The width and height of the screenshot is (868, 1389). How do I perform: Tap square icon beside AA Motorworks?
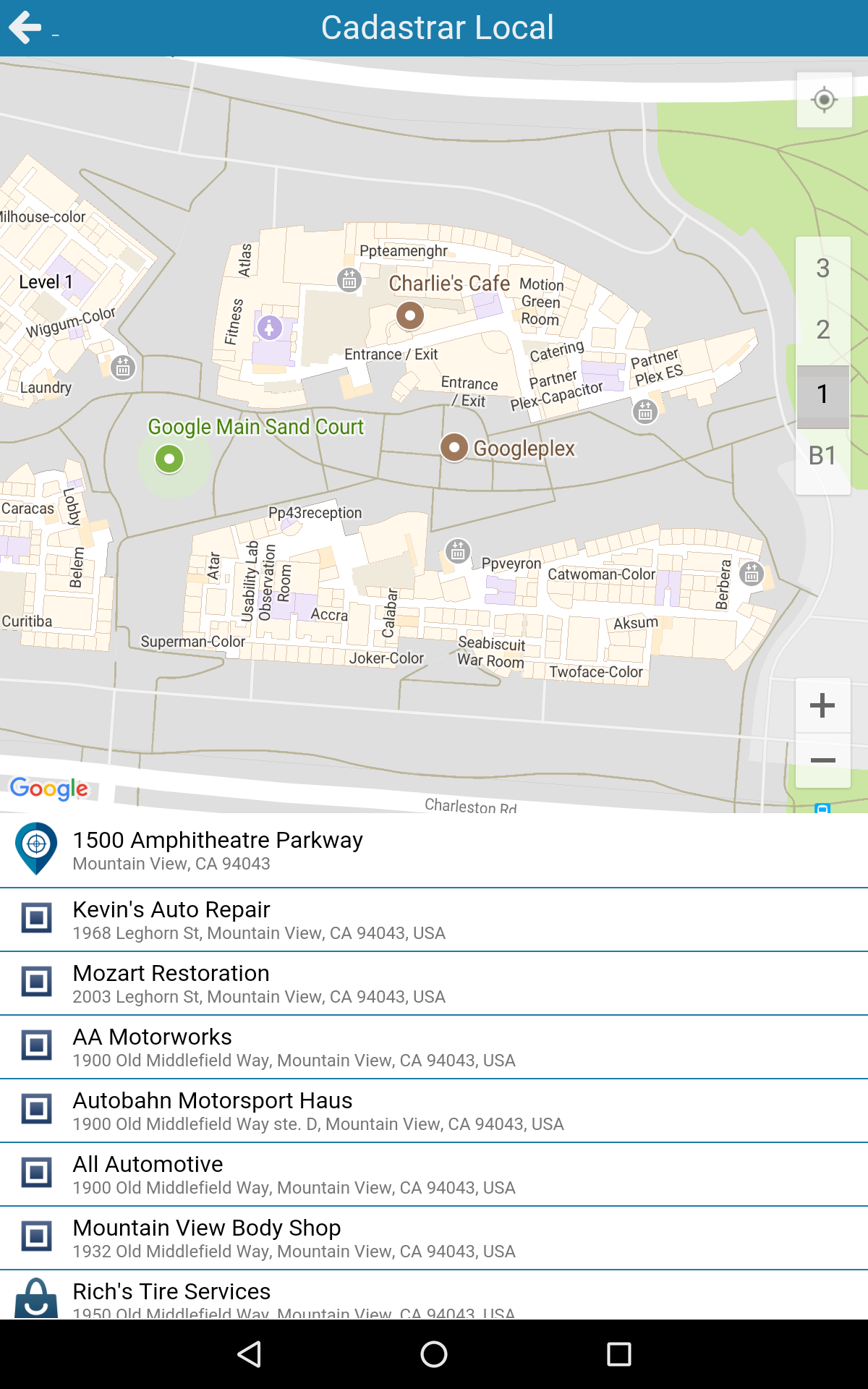coord(36,1045)
